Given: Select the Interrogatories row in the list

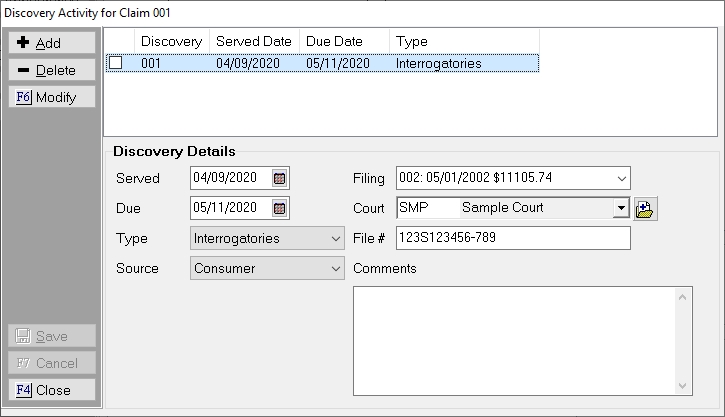Looking at the screenshot, I should [x=438, y=63].
